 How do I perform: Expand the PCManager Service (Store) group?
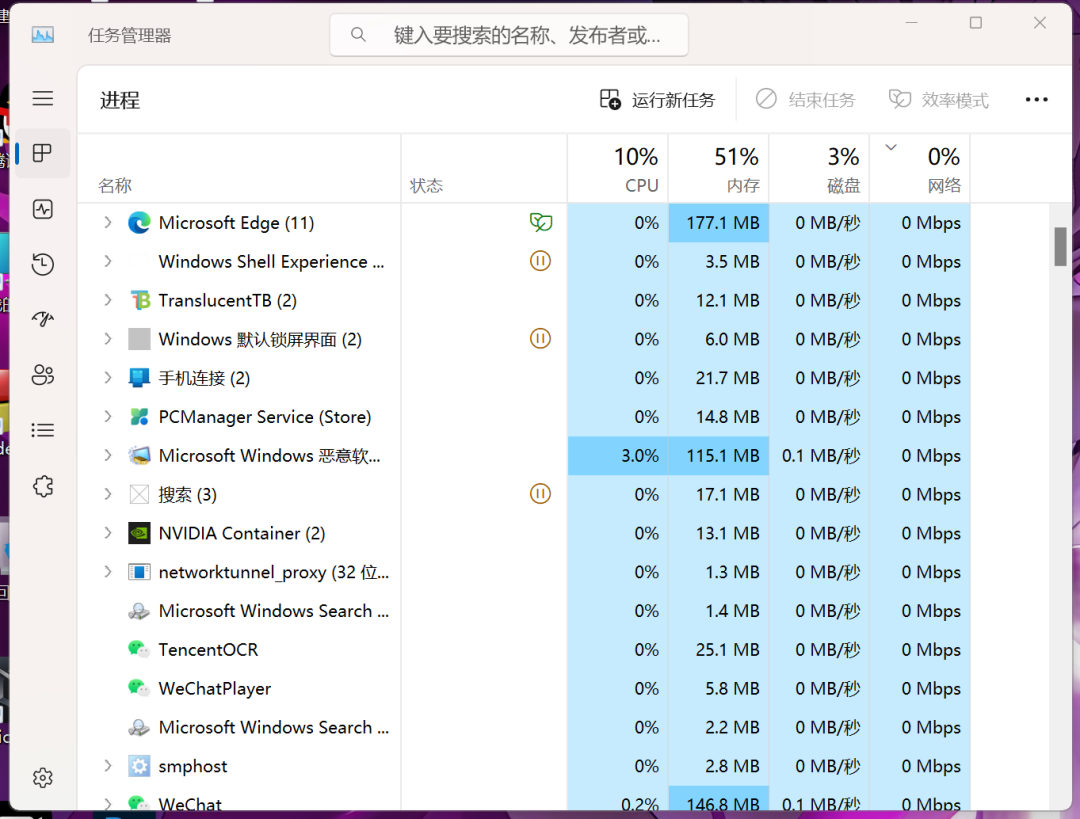tap(107, 416)
